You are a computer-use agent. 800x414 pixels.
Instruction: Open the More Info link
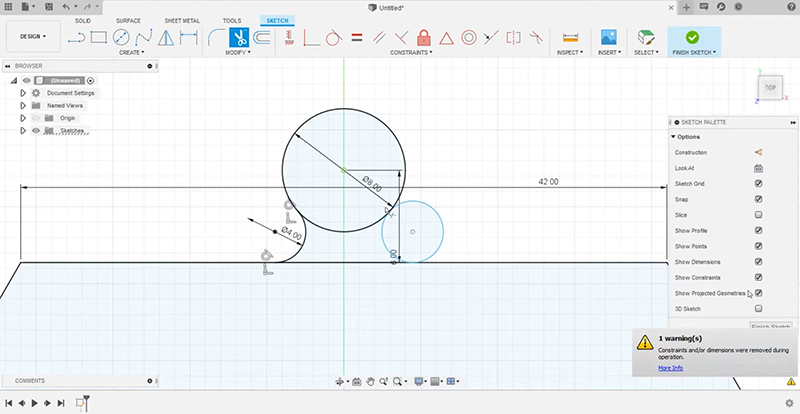coord(670,368)
